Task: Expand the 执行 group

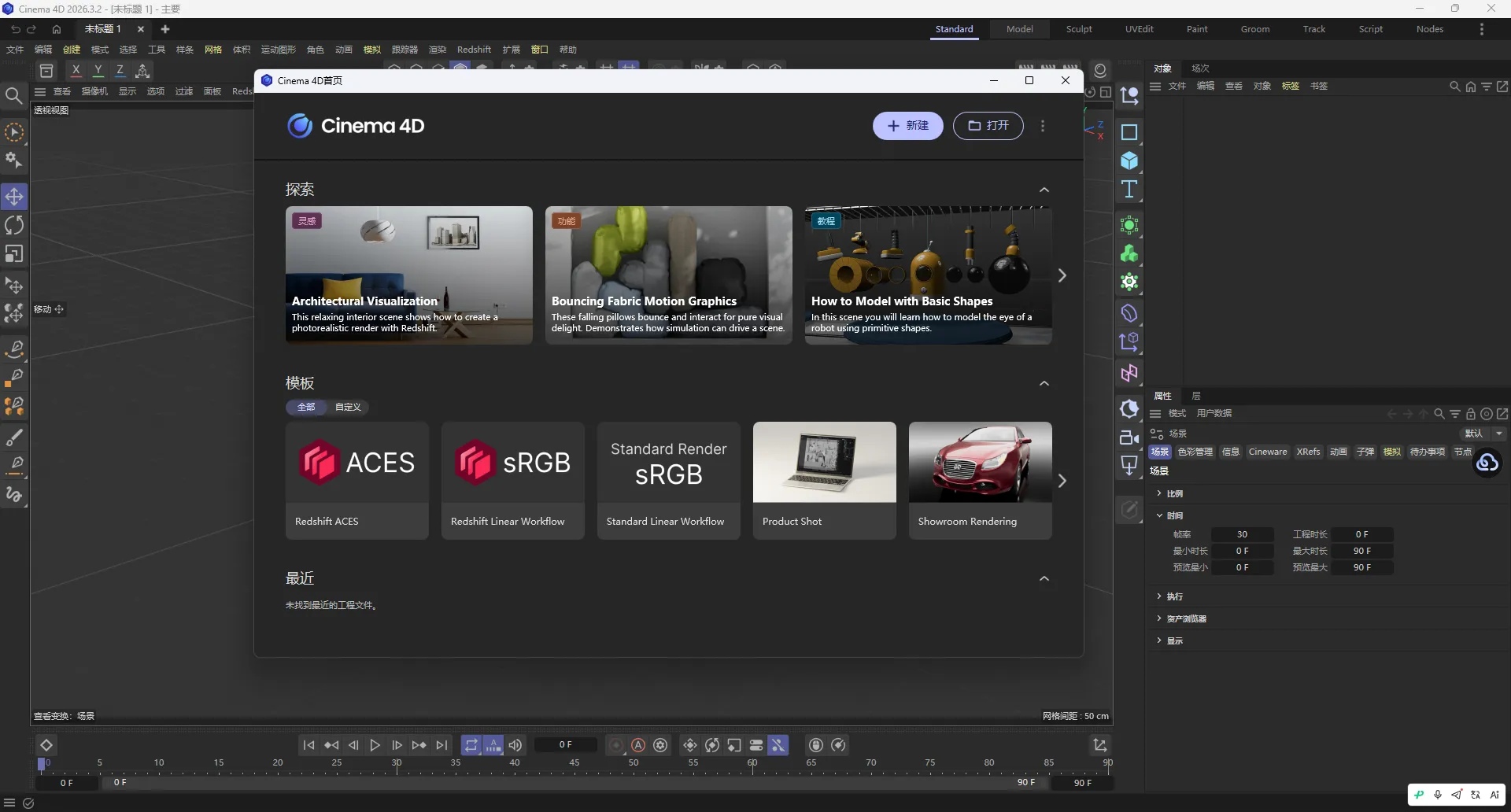Action: pyautogui.click(x=1159, y=596)
